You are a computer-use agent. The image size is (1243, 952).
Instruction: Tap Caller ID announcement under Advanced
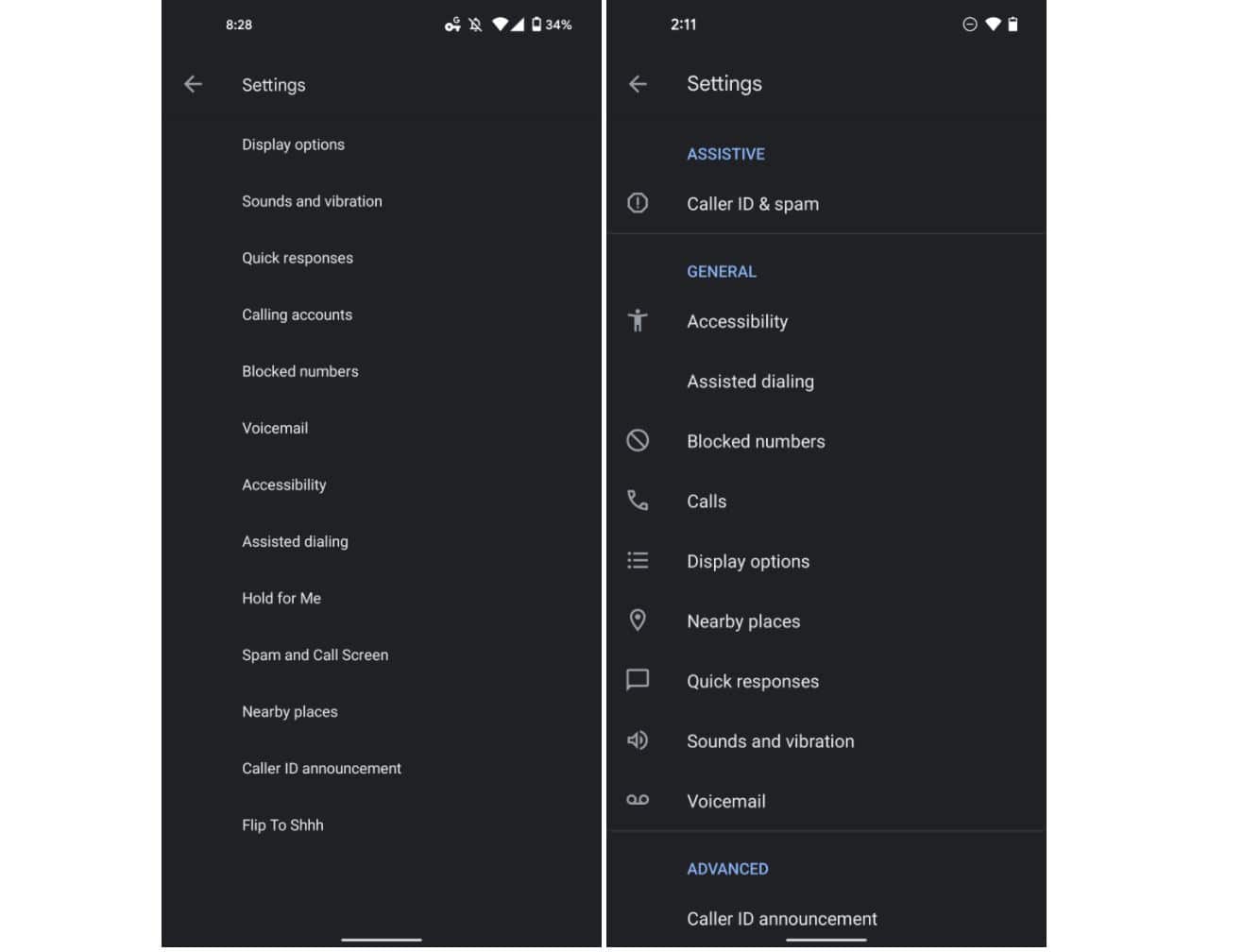coord(781,918)
